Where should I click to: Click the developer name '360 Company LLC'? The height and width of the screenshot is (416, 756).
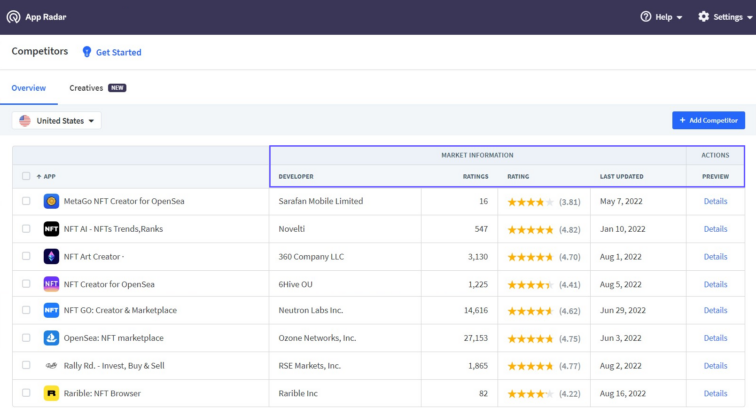(x=311, y=256)
